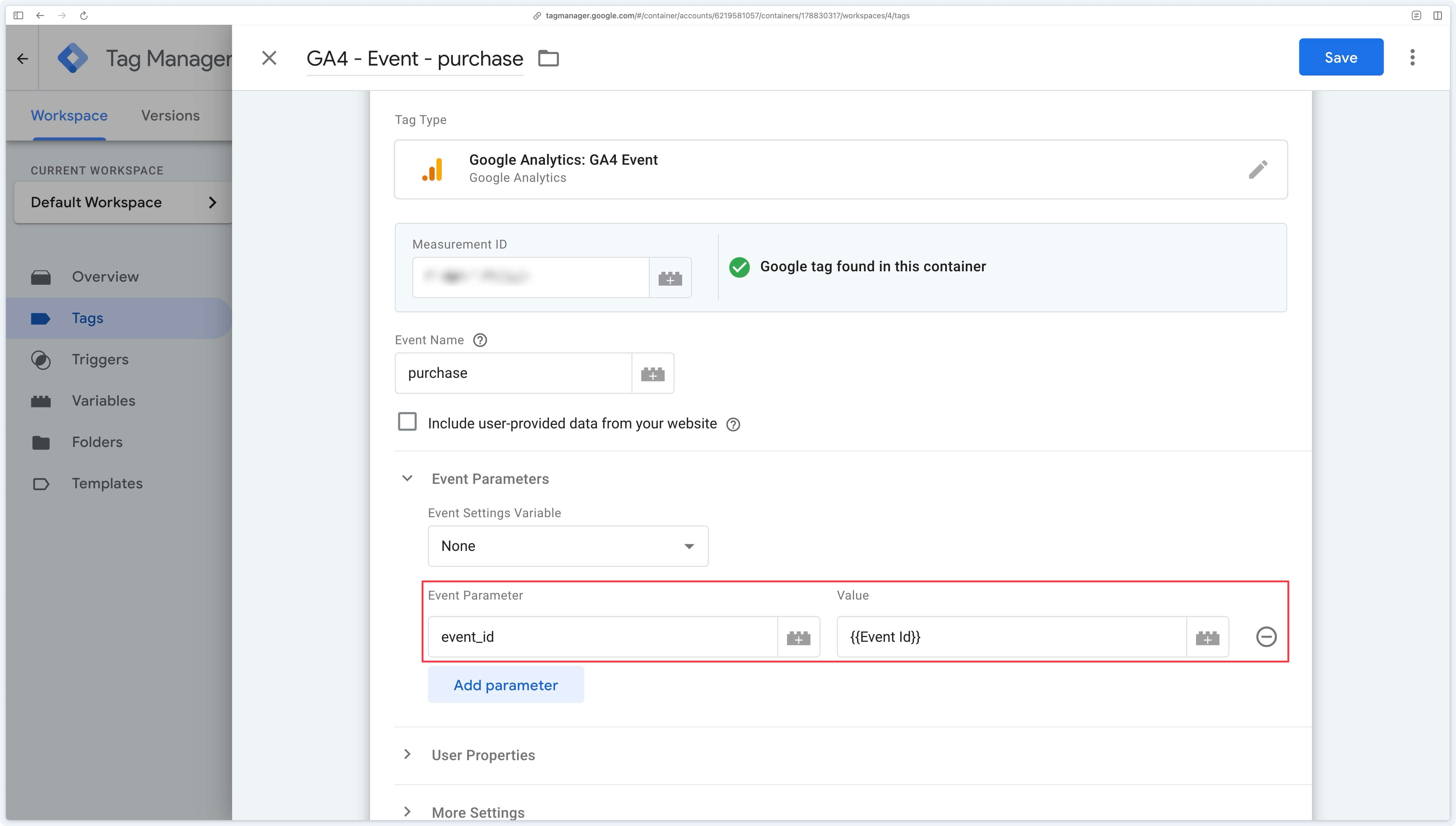Click the Overview sidebar icon
The height and width of the screenshot is (826, 1456).
click(41, 277)
